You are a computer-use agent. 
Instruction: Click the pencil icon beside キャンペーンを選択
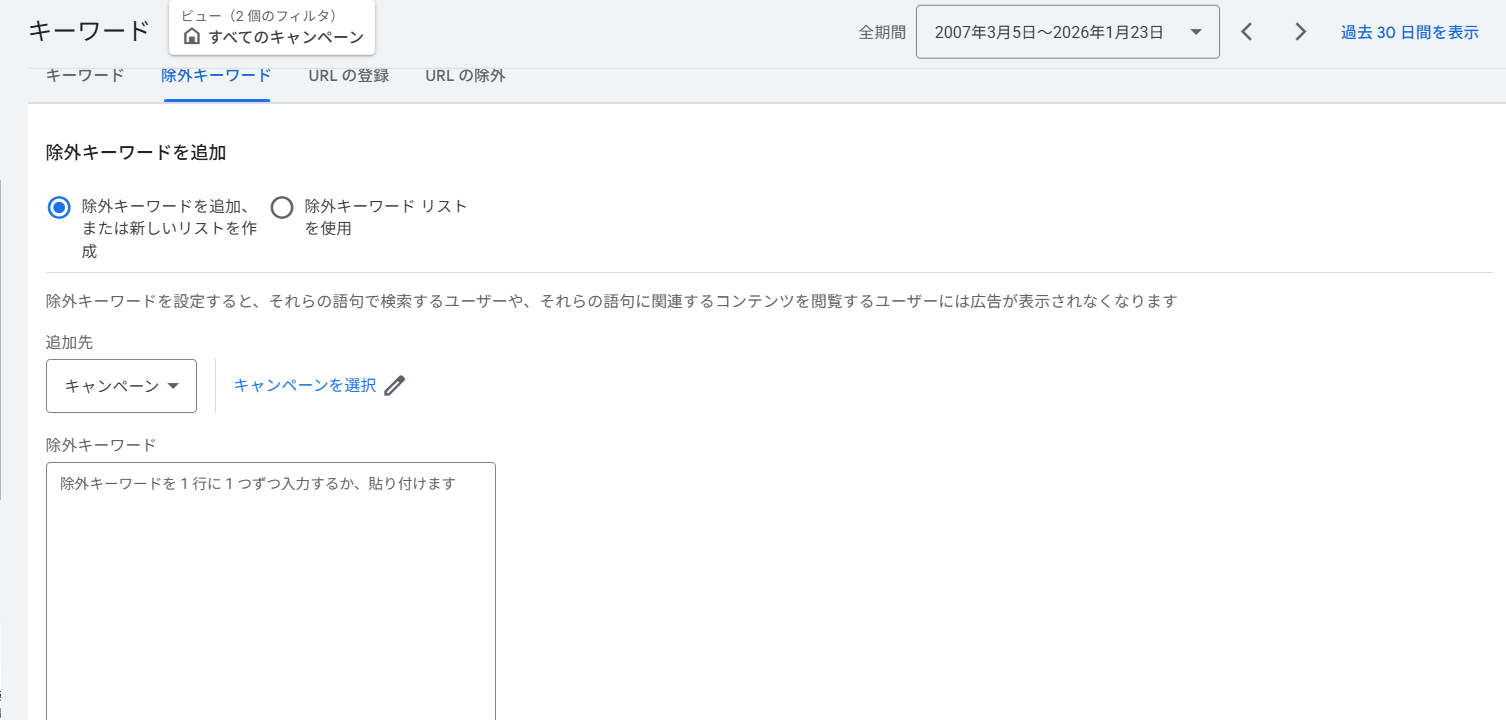pyautogui.click(x=395, y=386)
